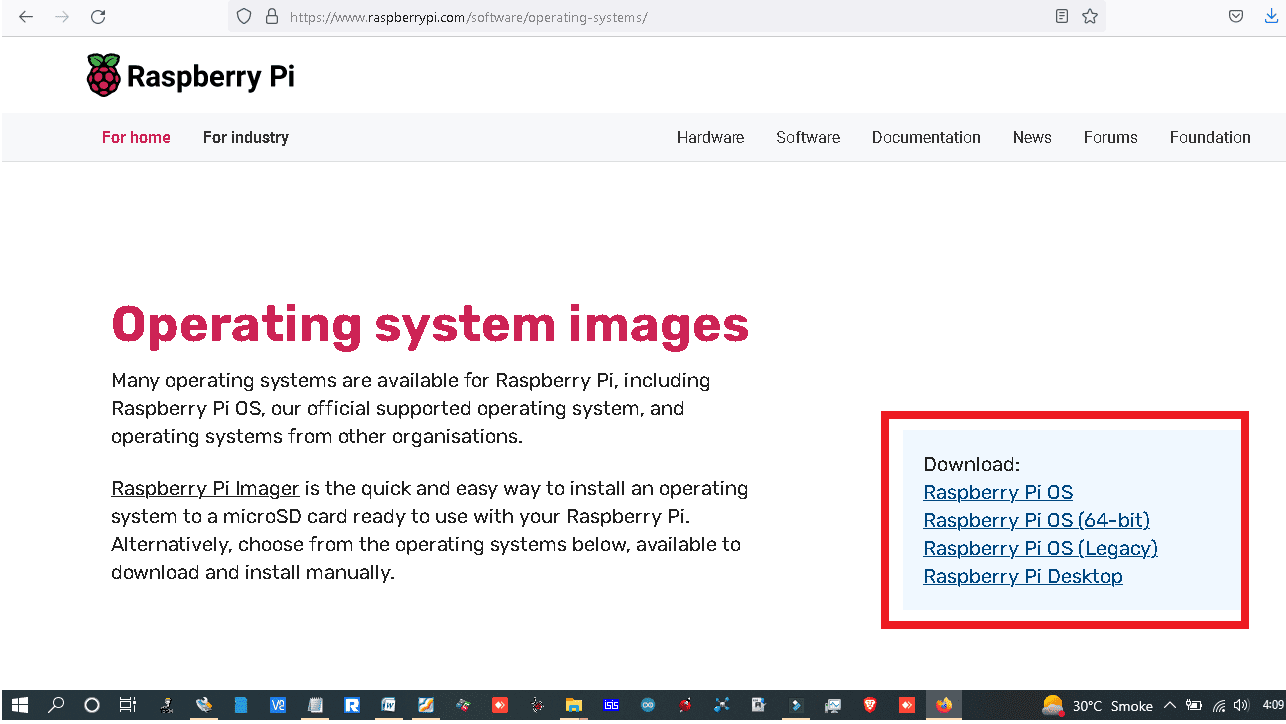Open the Hardware menu
This screenshot has height=724, width=1286.
[x=710, y=137]
